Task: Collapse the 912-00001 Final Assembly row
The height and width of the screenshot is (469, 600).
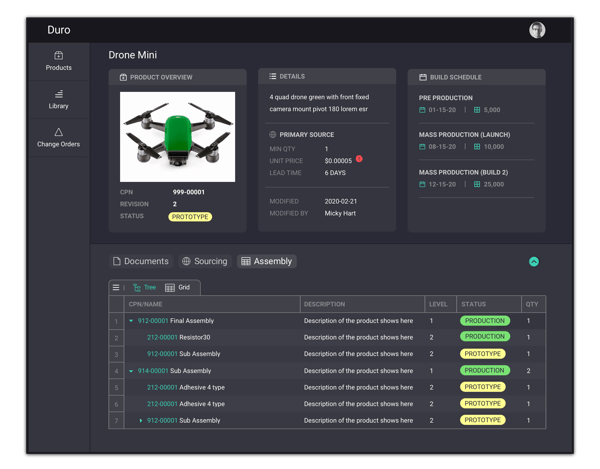Action: [131, 321]
